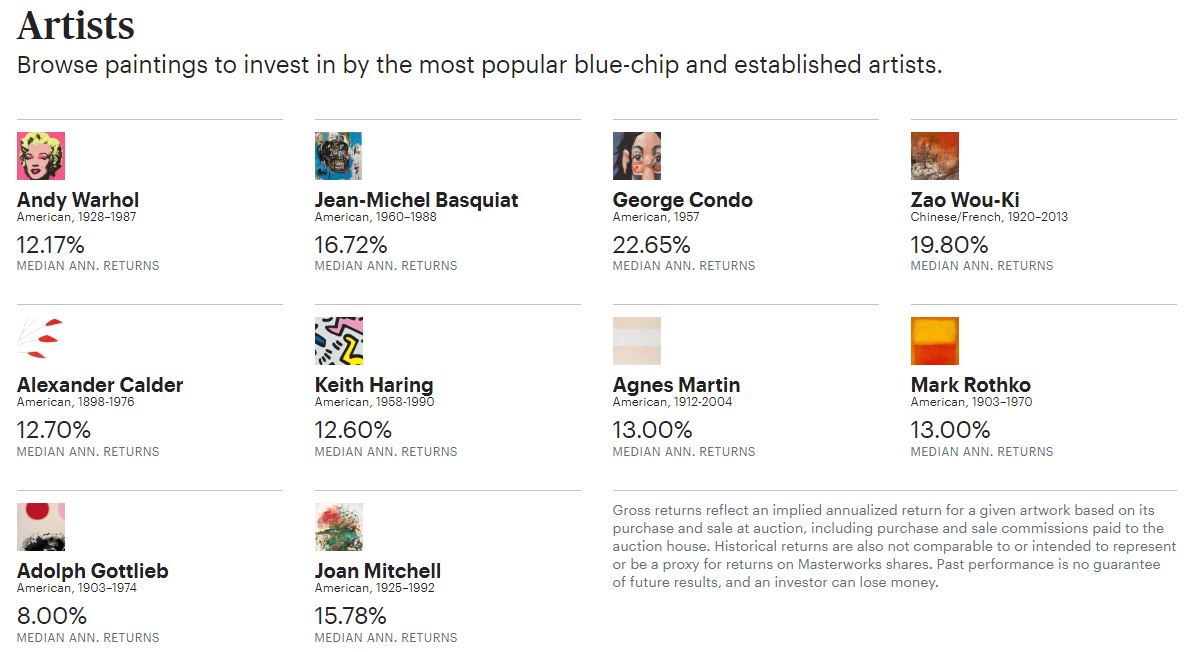This screenshot has height=652, width=1188.
Task: Click the Alexander Calder mobile thumbnail
Action: (x=41, y=341)
